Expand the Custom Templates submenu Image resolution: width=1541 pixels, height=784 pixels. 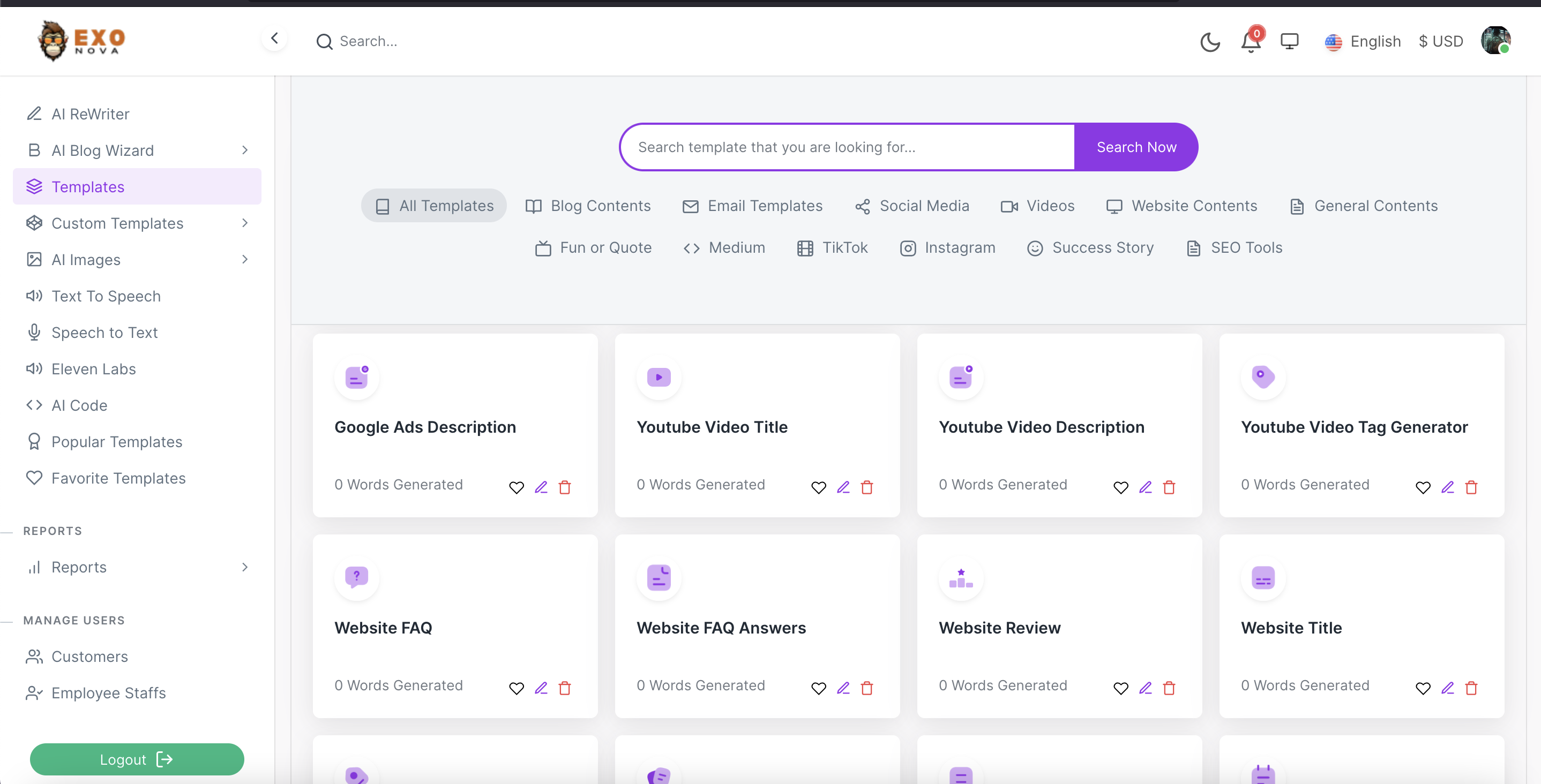245,223
